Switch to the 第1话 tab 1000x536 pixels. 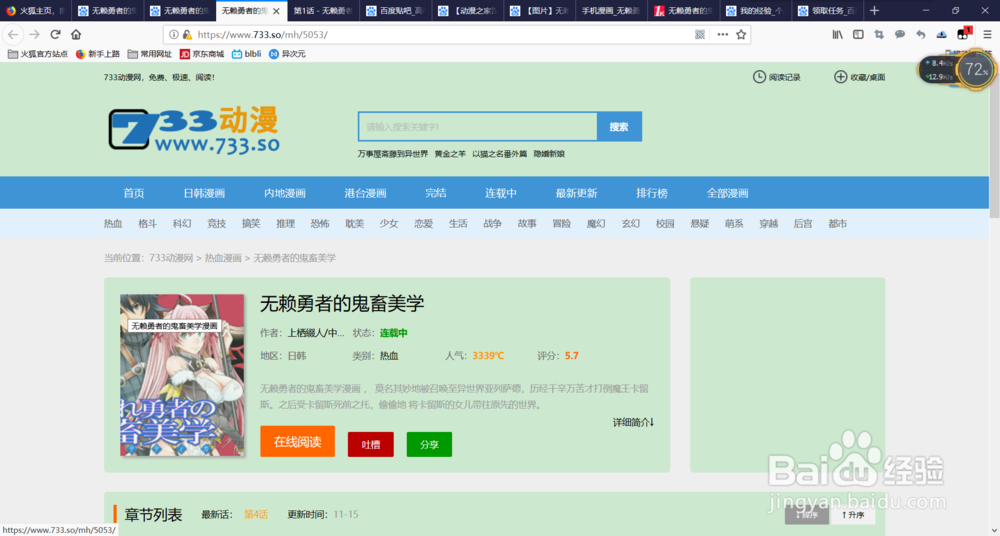323,11
